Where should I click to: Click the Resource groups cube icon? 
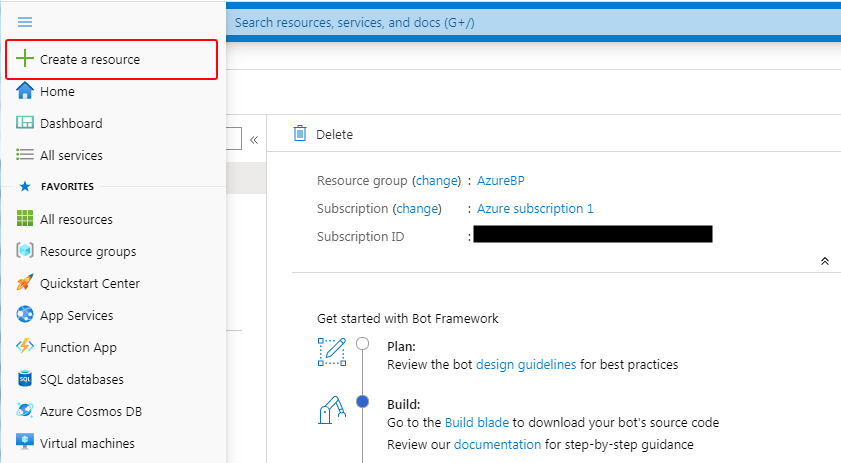(25, 251)
